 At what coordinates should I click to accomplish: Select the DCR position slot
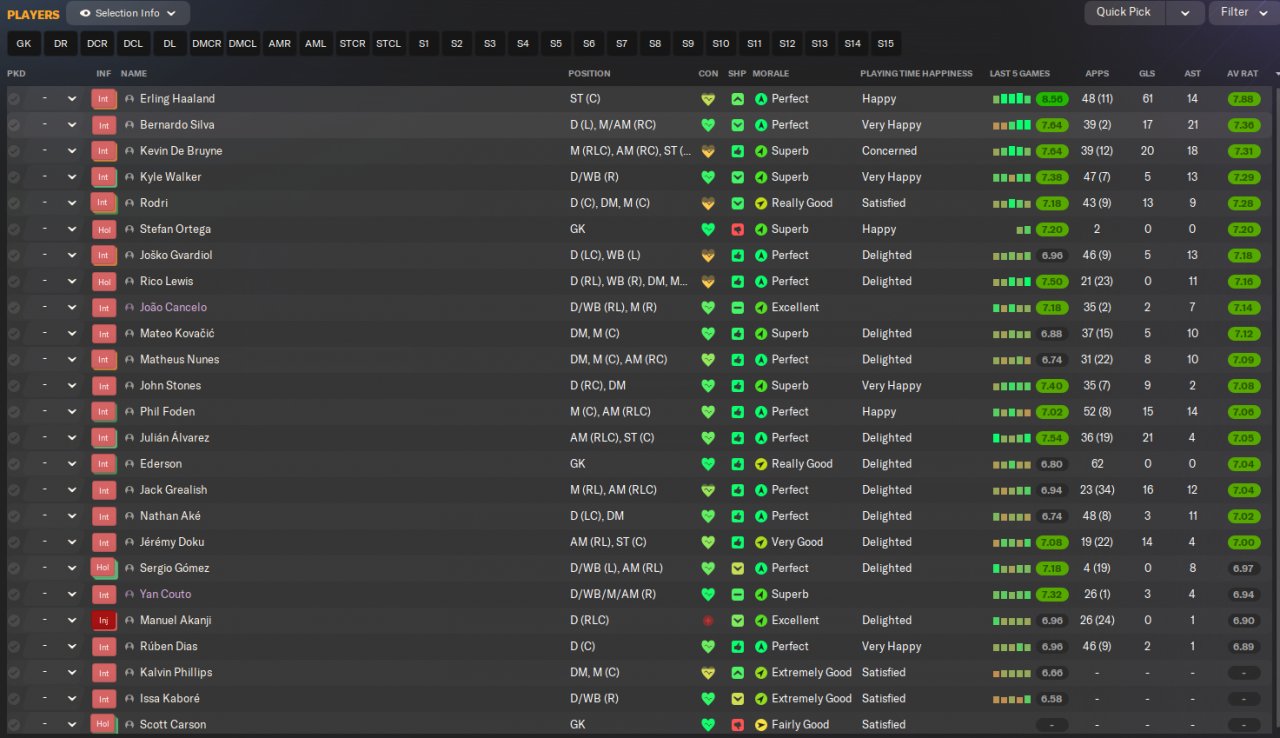point(97,44)
